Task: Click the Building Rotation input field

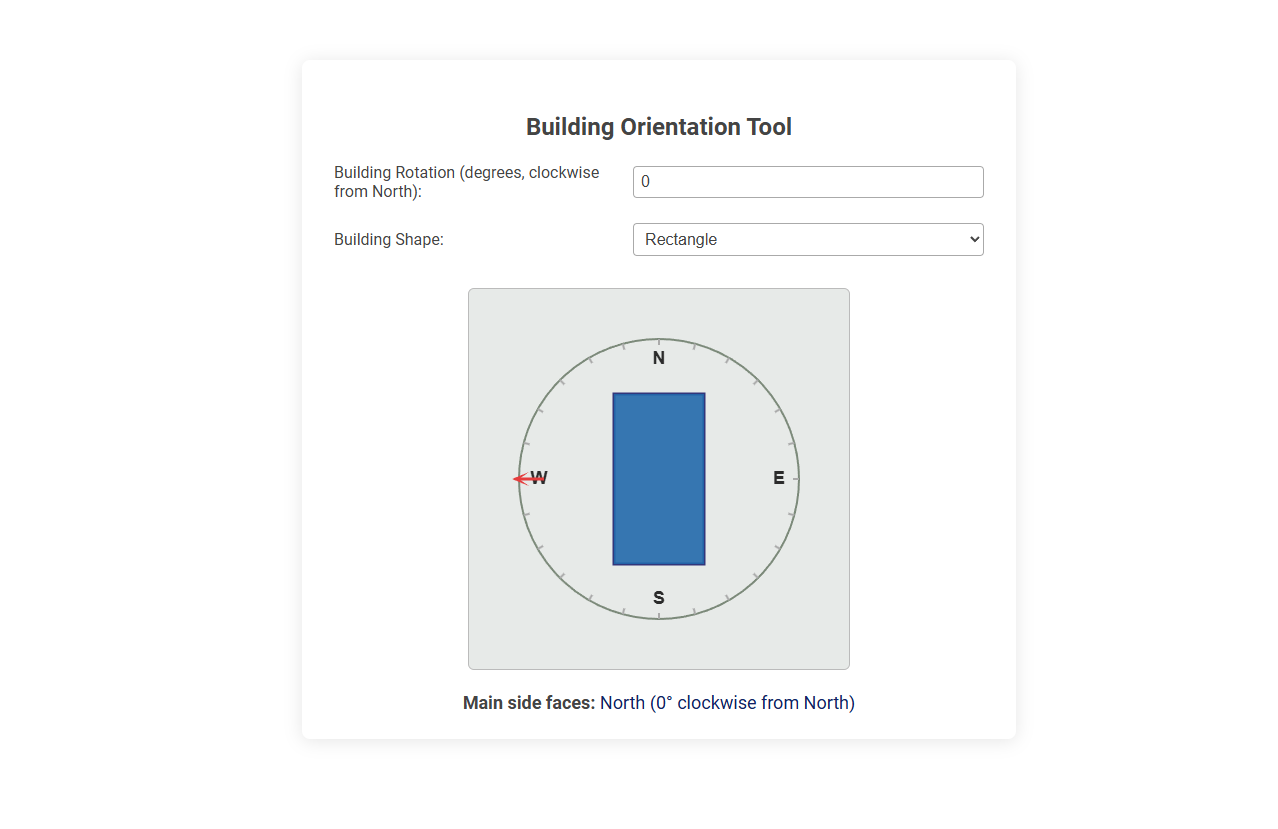Action: click(x=807, y=181)
